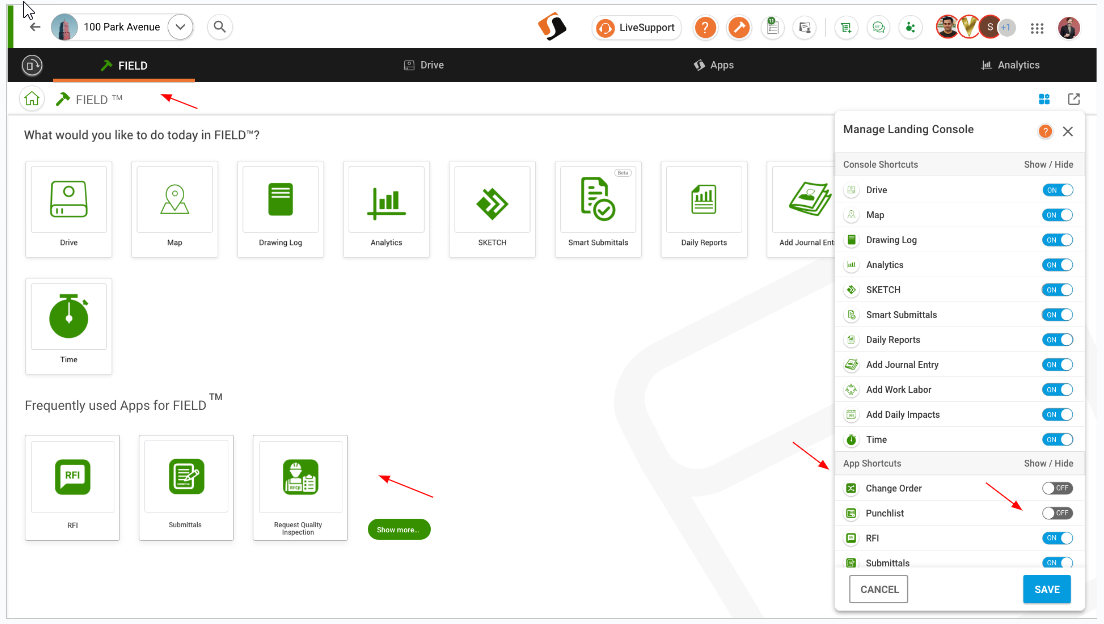Image resolution: width=1104 pixels, height=624 pixels.
Task: Open the chat bubble icon in top bar
Action: (878, 27)
